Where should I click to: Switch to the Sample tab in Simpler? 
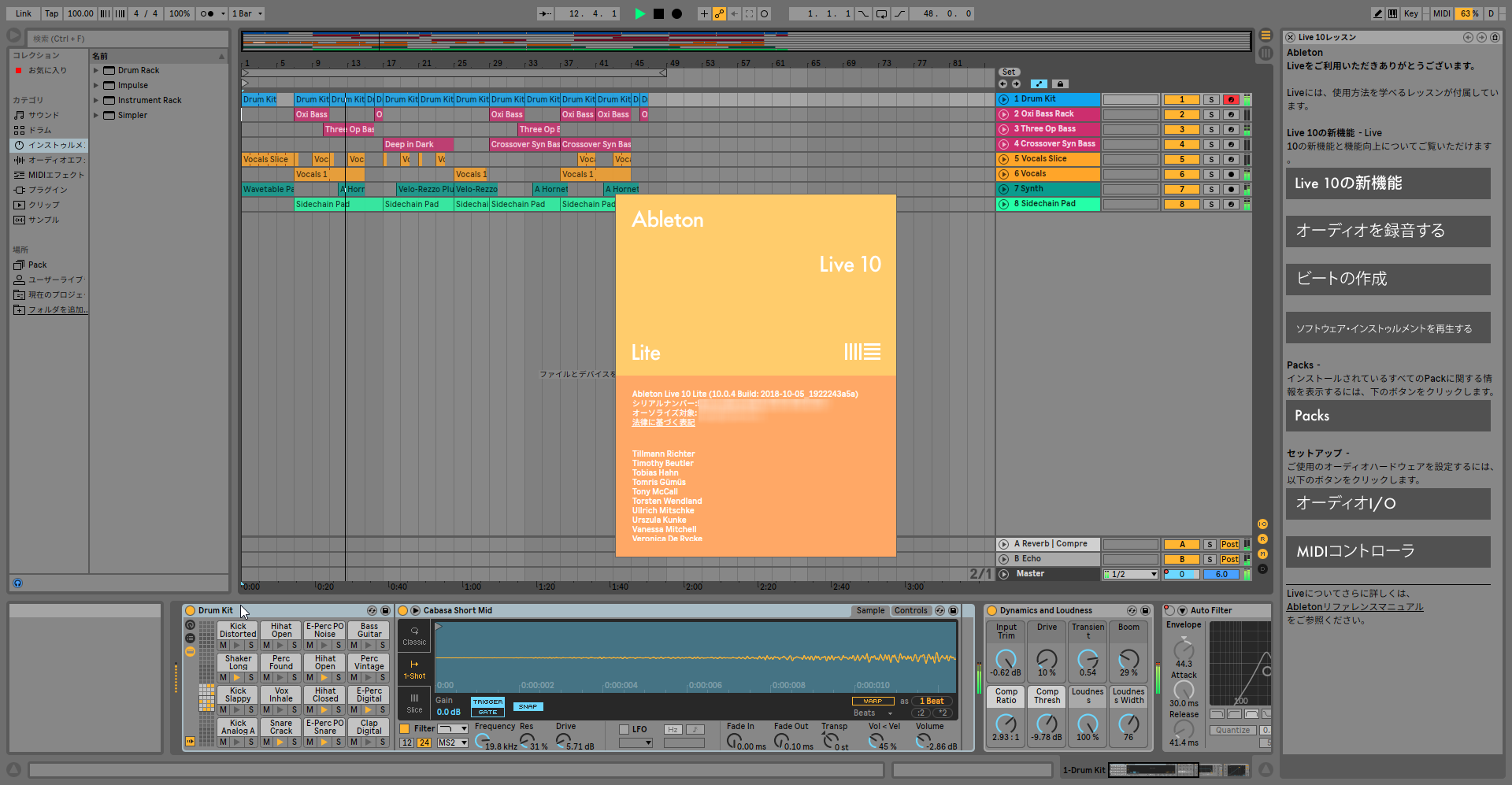coord(870,610)
